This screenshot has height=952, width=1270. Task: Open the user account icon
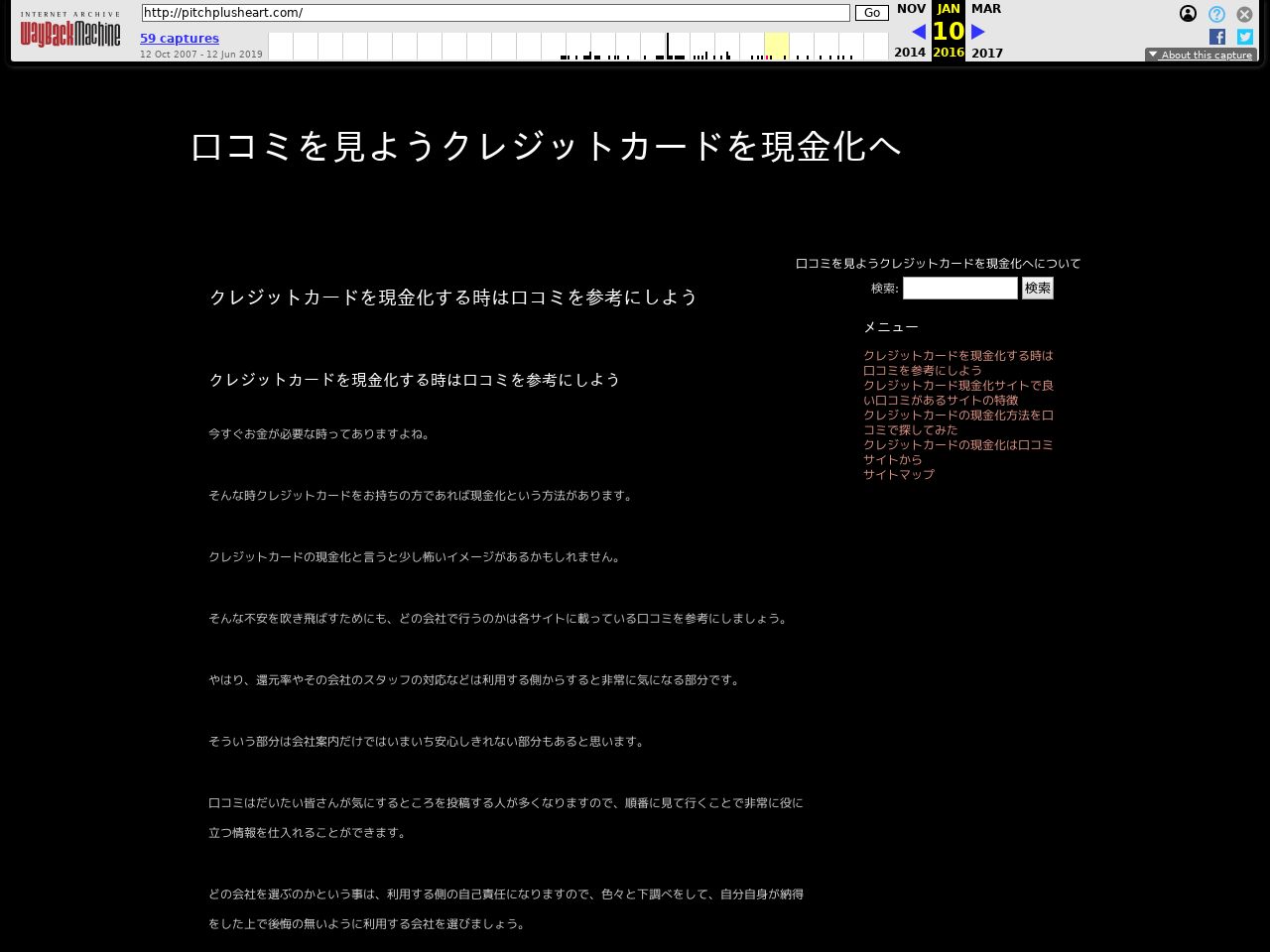point(1188,14)
